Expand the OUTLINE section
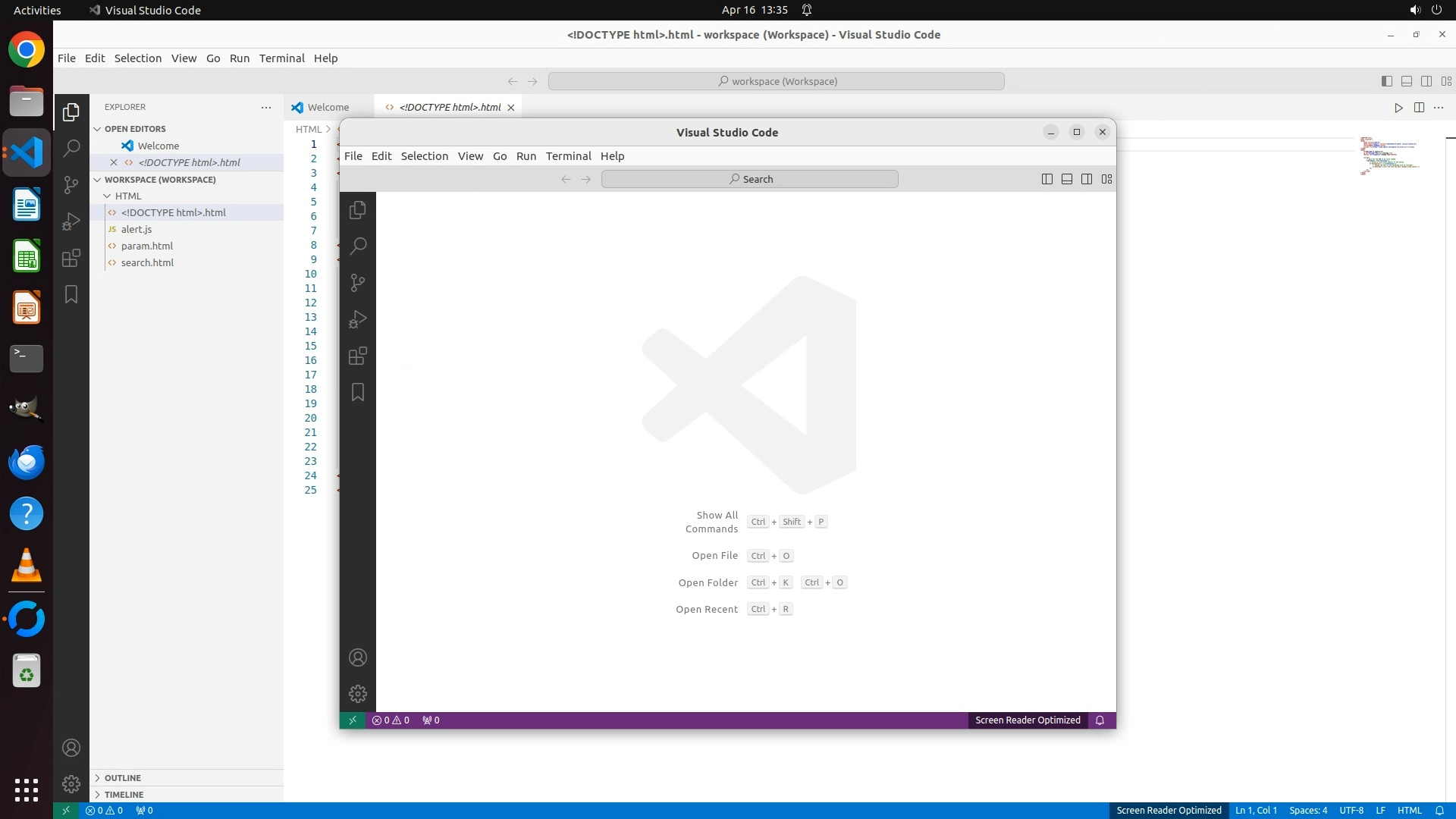This screenshot has width=1456, height=819. coord(122,778)
